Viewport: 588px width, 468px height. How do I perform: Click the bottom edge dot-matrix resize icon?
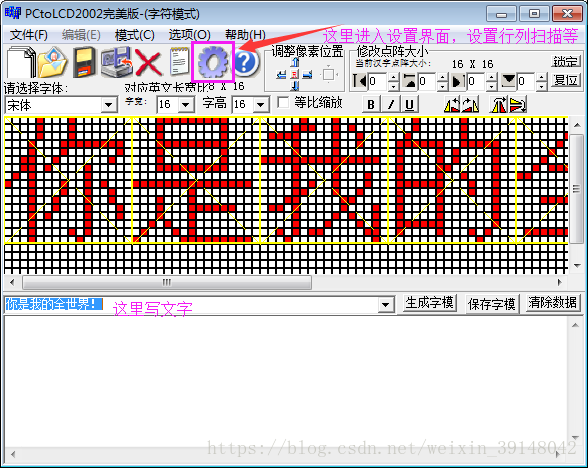[x=508, y=81]
